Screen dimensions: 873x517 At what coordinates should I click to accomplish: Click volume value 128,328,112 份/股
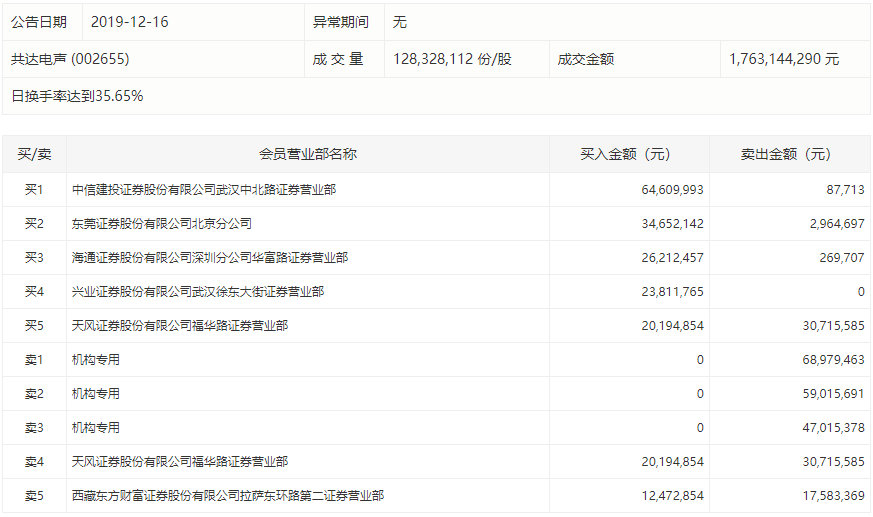pyautogui.click(x=452, y=59)
